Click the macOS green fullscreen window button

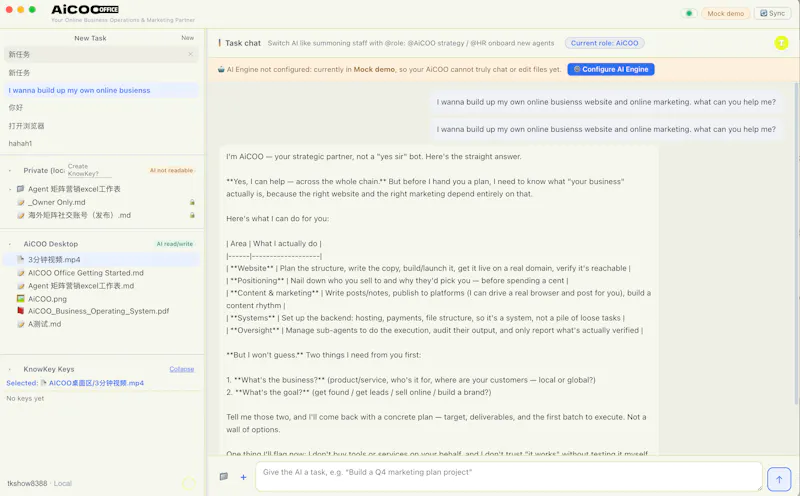pyautogui.click(x=32, y=9)
